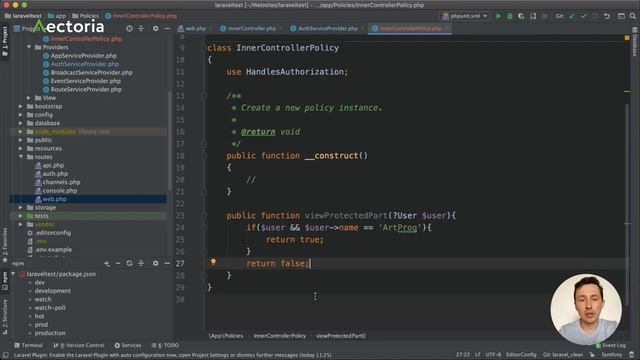The height and width of the screenshot is (360, 640).
Task: Fold the __construct method at line 18
Action: click(x=204, y=156)
